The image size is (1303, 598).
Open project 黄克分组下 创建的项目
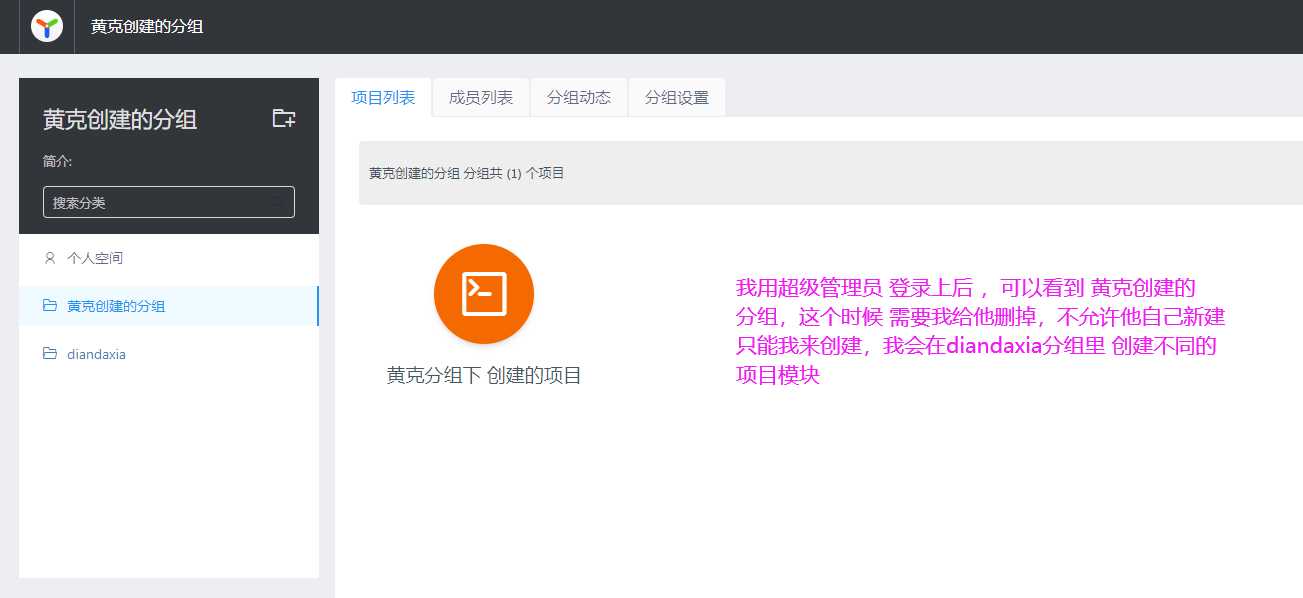[x=484, y=376]
